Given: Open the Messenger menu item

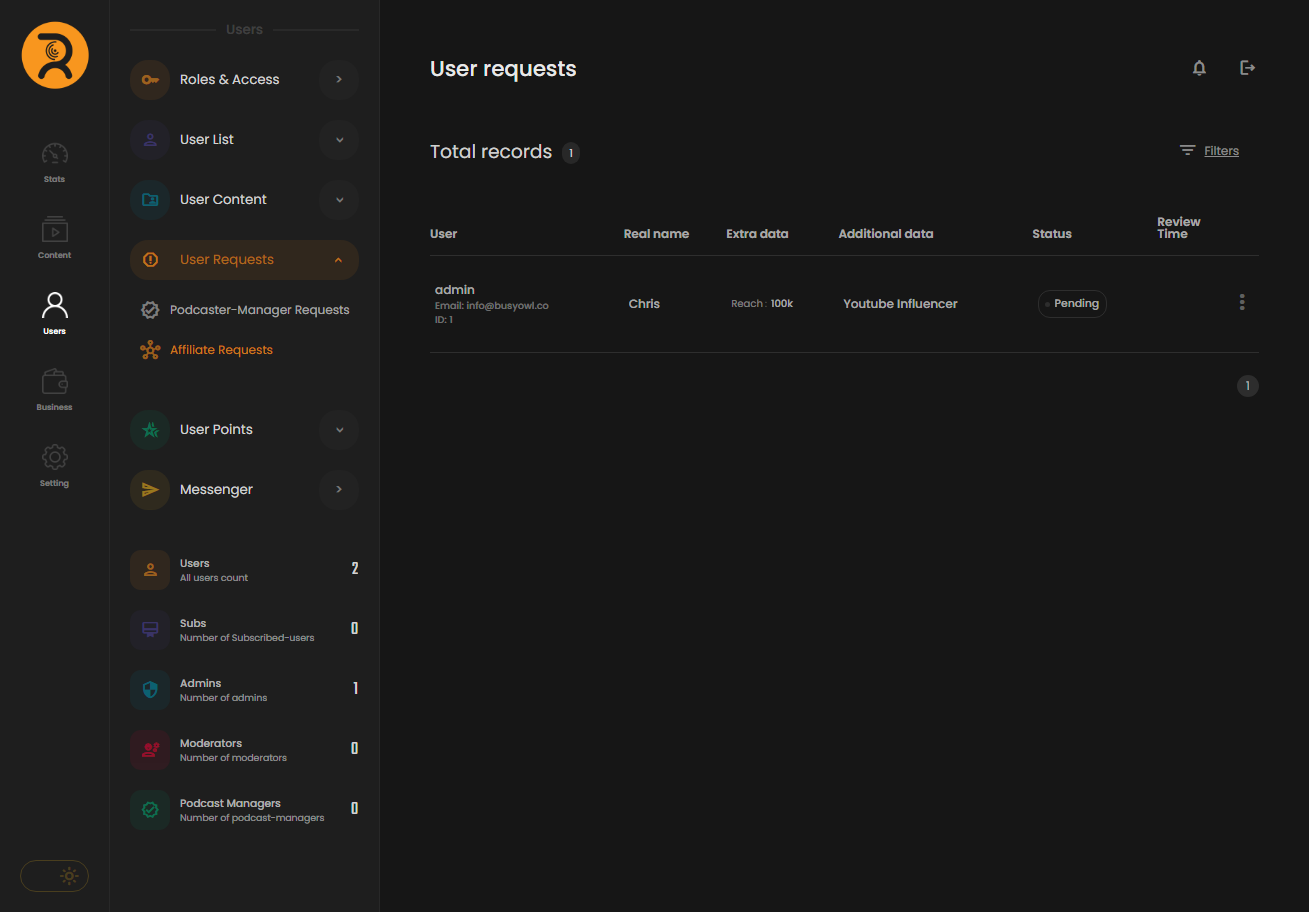Looking at the screenshot, I should [216, 490].
